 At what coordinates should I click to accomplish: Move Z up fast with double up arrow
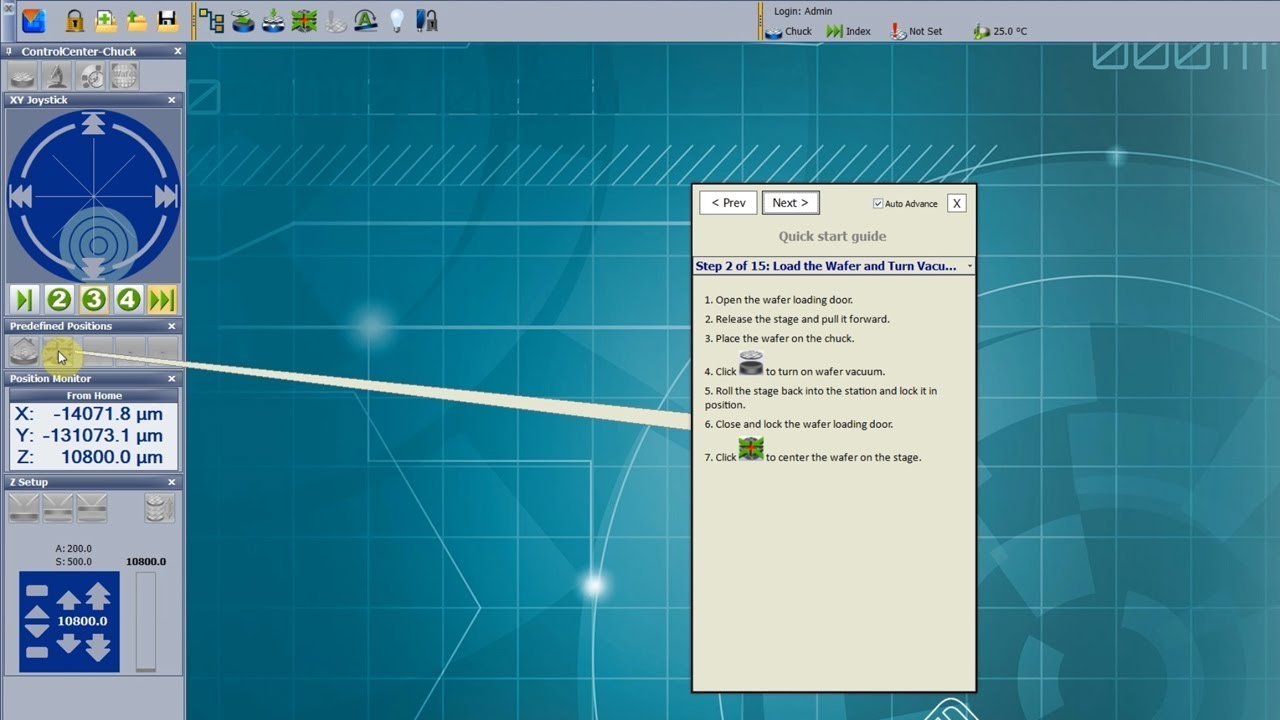coord(97,597)
